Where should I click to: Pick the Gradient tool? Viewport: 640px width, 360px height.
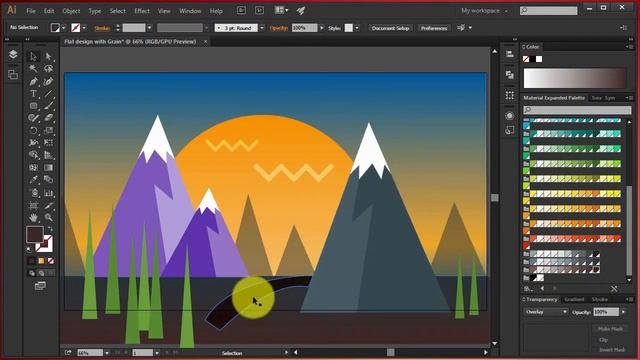[49, 167]
